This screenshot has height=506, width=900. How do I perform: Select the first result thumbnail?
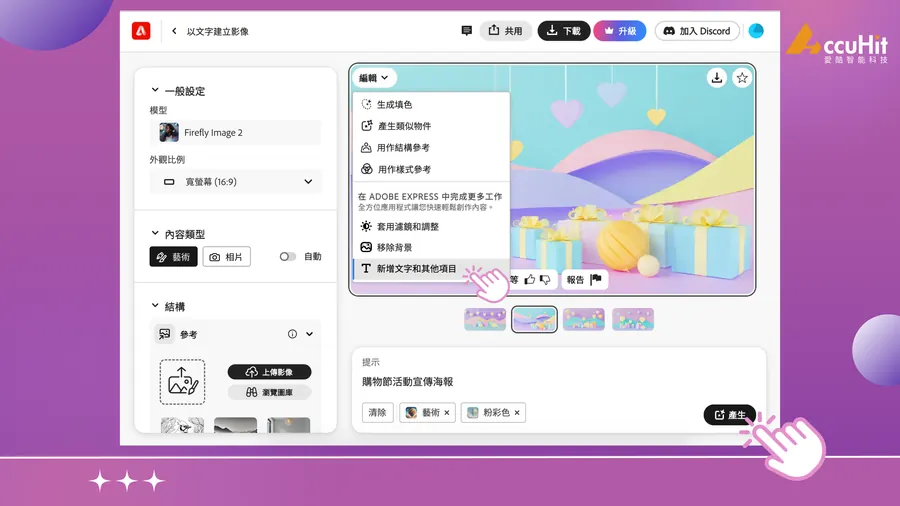tap(485, 319)
